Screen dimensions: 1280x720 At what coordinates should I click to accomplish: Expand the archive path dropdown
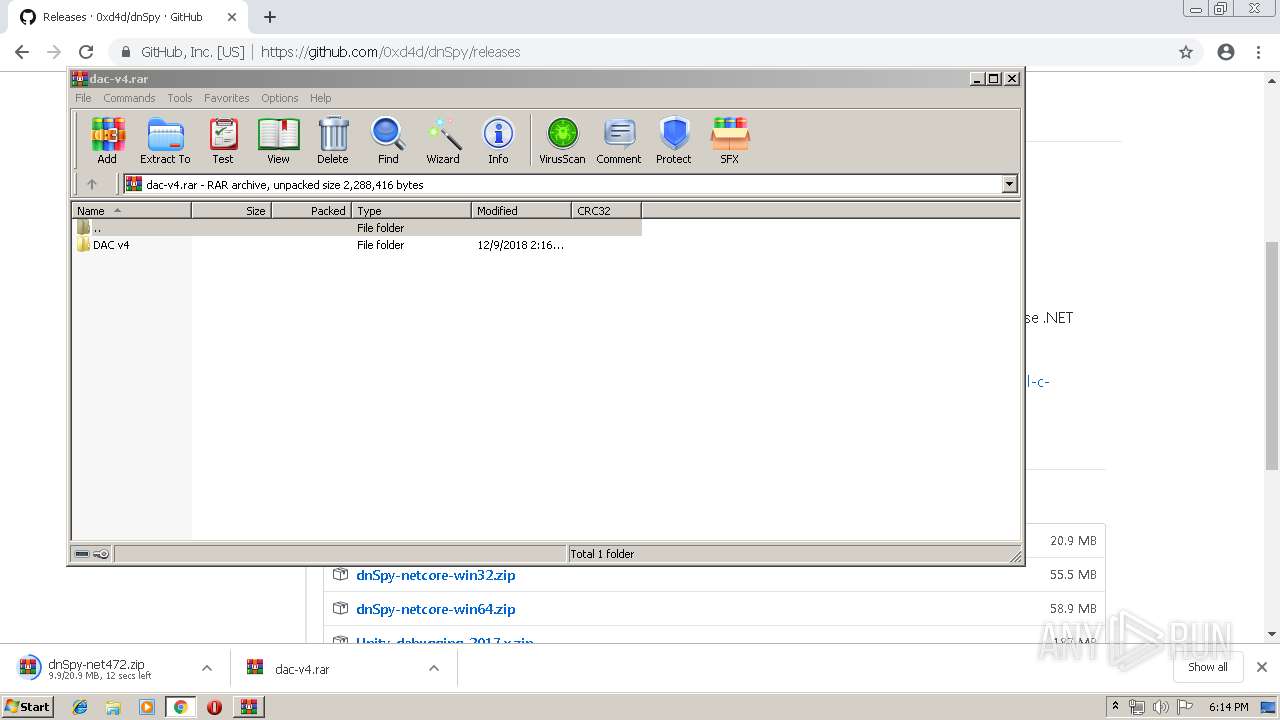tap(1009, 184)
